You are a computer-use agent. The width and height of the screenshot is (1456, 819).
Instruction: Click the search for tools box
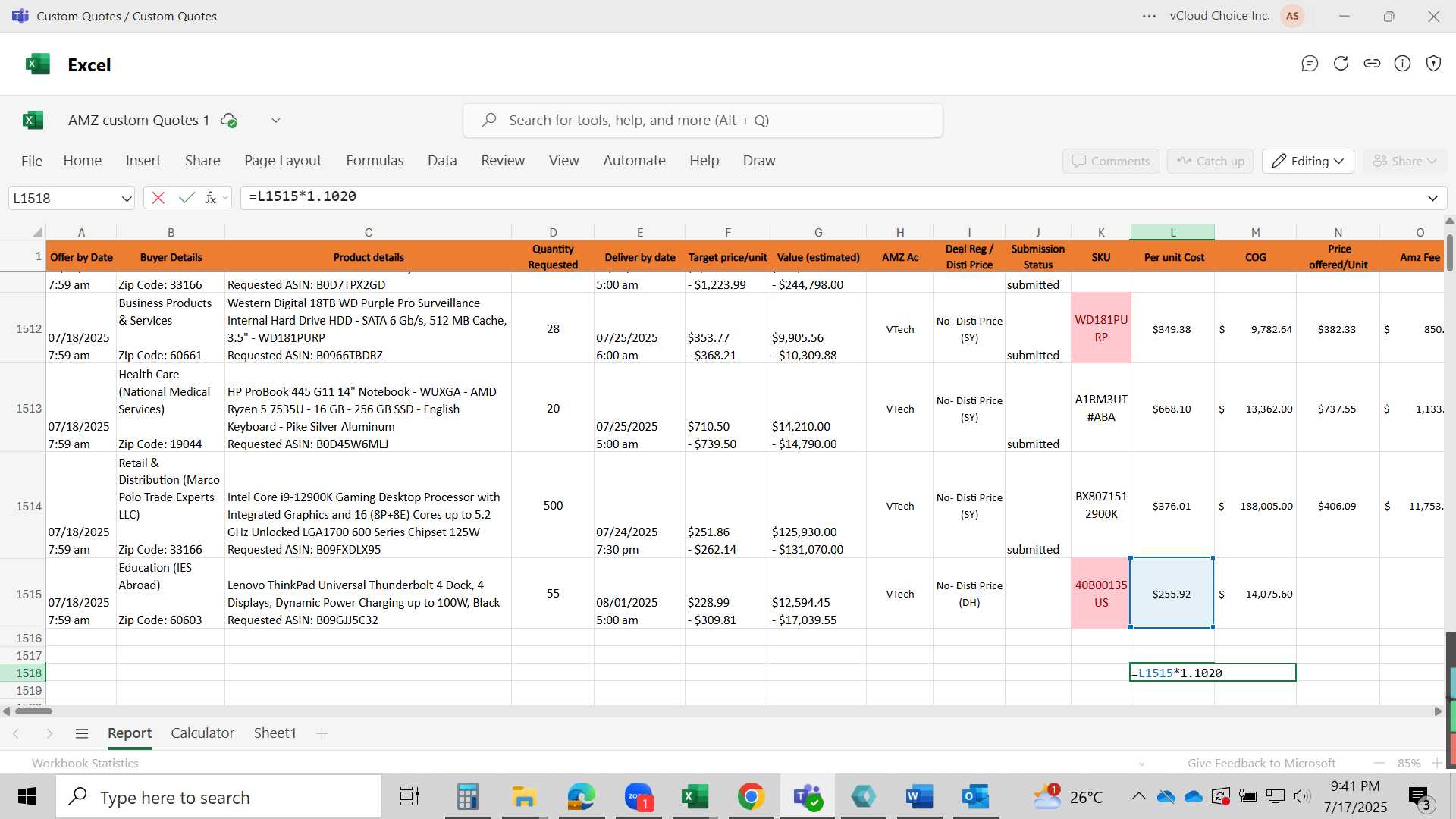pyautogui.click(x=703, y=121)
